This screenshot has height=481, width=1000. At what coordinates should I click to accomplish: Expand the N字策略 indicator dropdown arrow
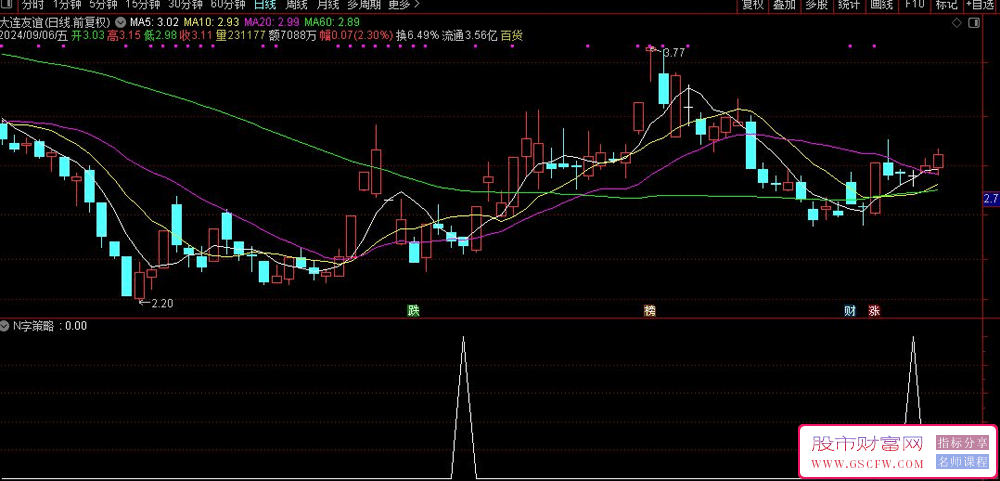[5, 325]
